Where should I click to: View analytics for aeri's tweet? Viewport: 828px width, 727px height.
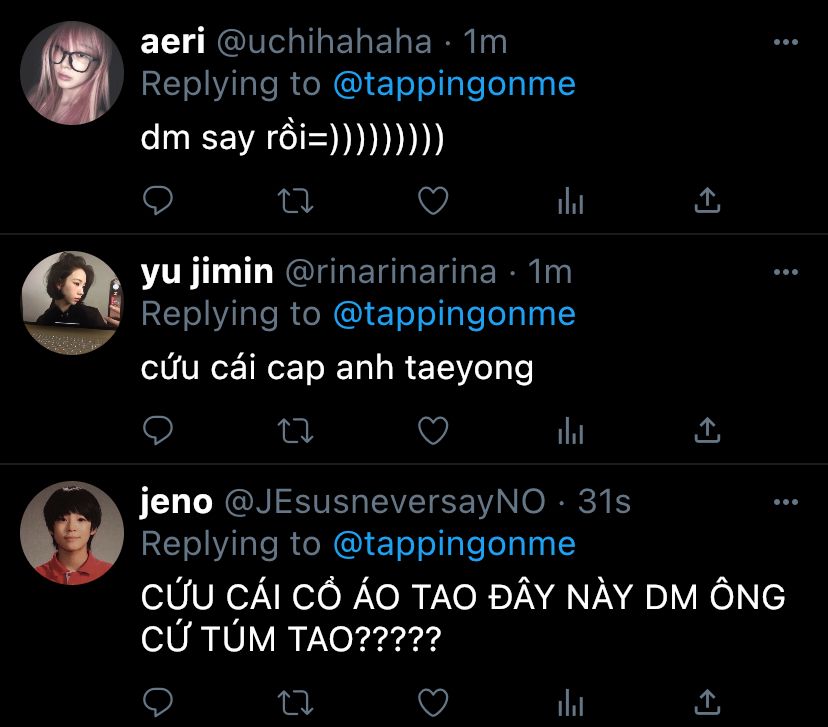click(x=570, y=201)
